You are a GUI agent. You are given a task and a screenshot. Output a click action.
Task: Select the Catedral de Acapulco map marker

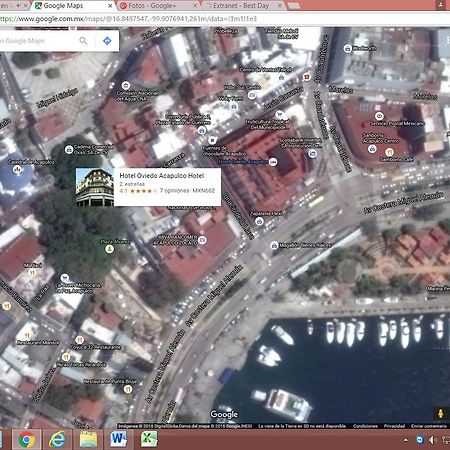[x=17, y=170]
